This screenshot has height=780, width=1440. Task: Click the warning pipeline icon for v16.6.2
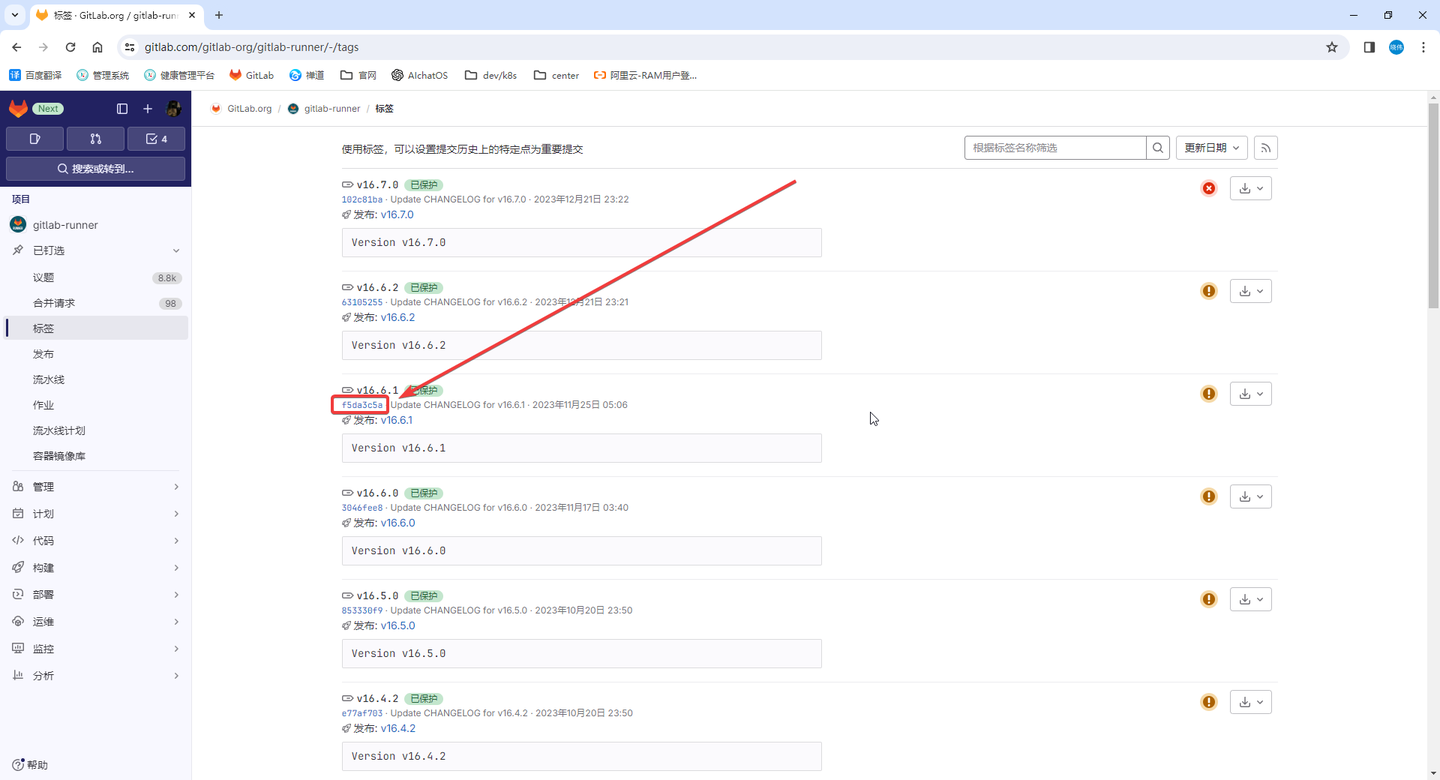1208,290
